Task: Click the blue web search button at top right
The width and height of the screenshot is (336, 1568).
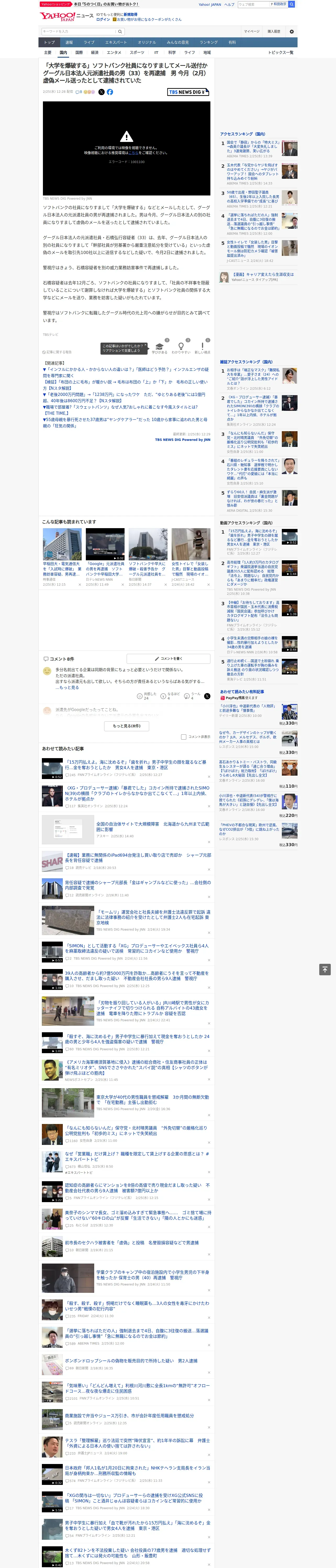Action: (x=291, y=4)
